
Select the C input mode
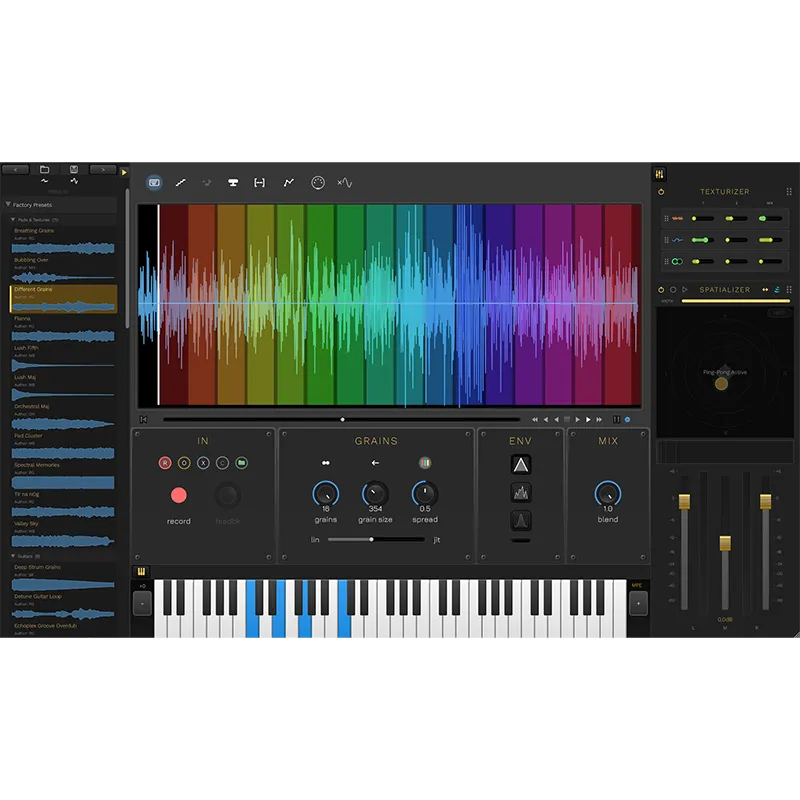(222, 463)
